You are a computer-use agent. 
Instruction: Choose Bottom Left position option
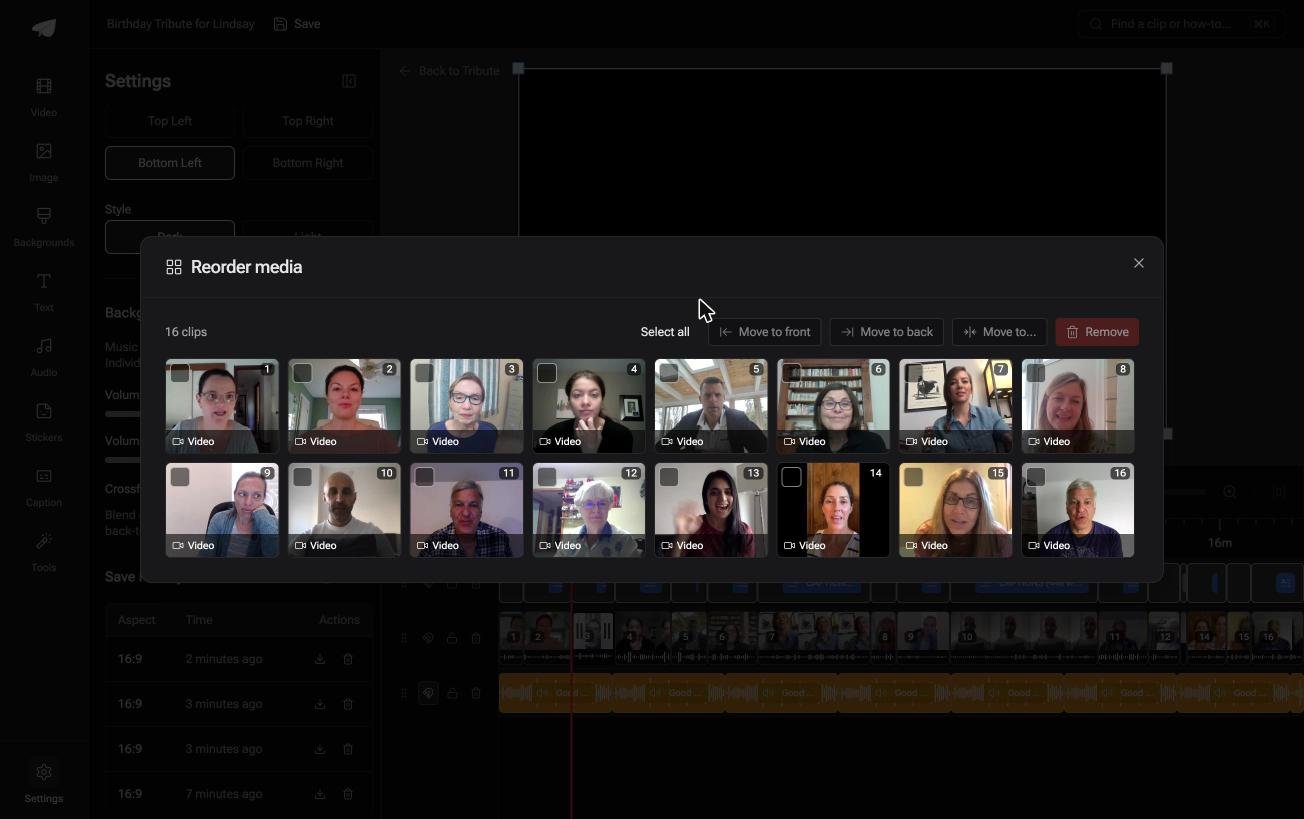click(170, 163)
